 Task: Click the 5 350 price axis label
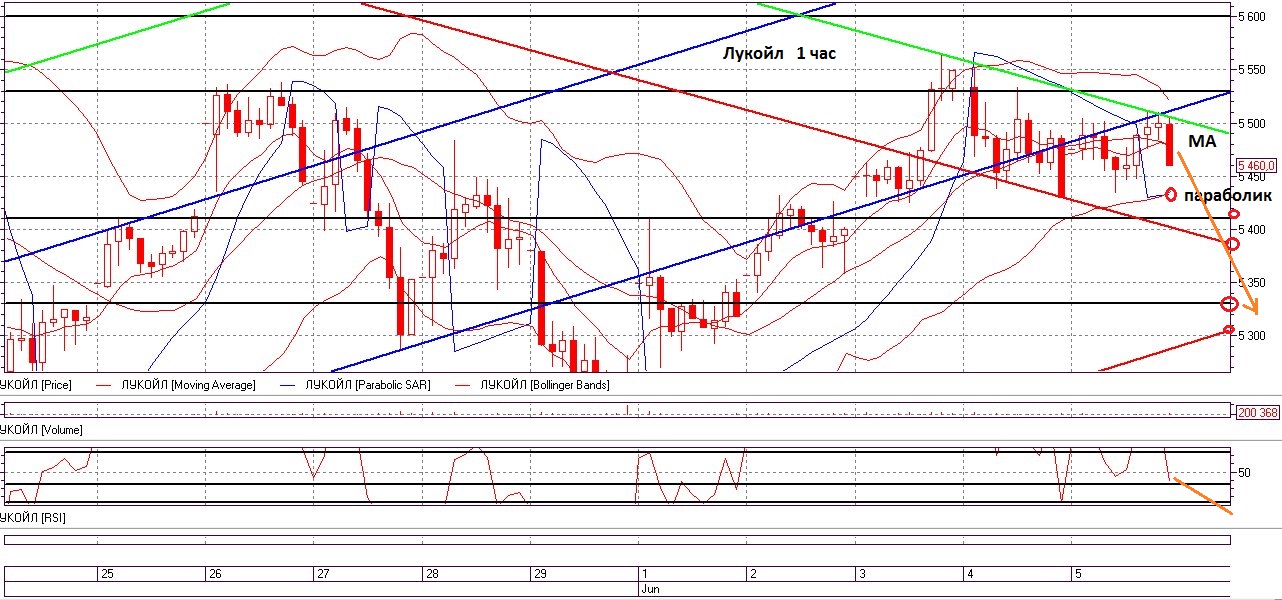[1251, 283]
